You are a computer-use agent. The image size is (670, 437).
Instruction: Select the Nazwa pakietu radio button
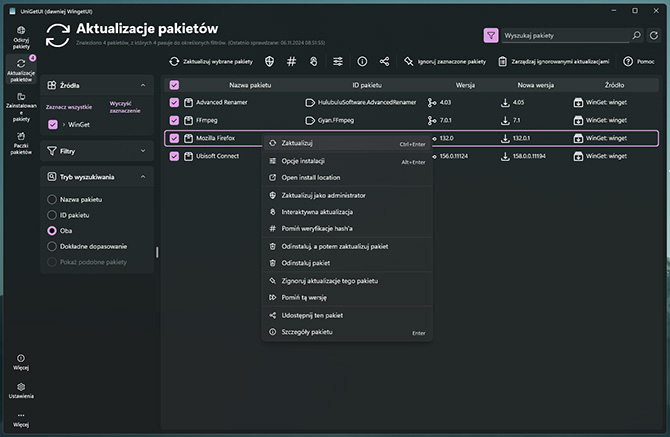click(x=52, y=199)
